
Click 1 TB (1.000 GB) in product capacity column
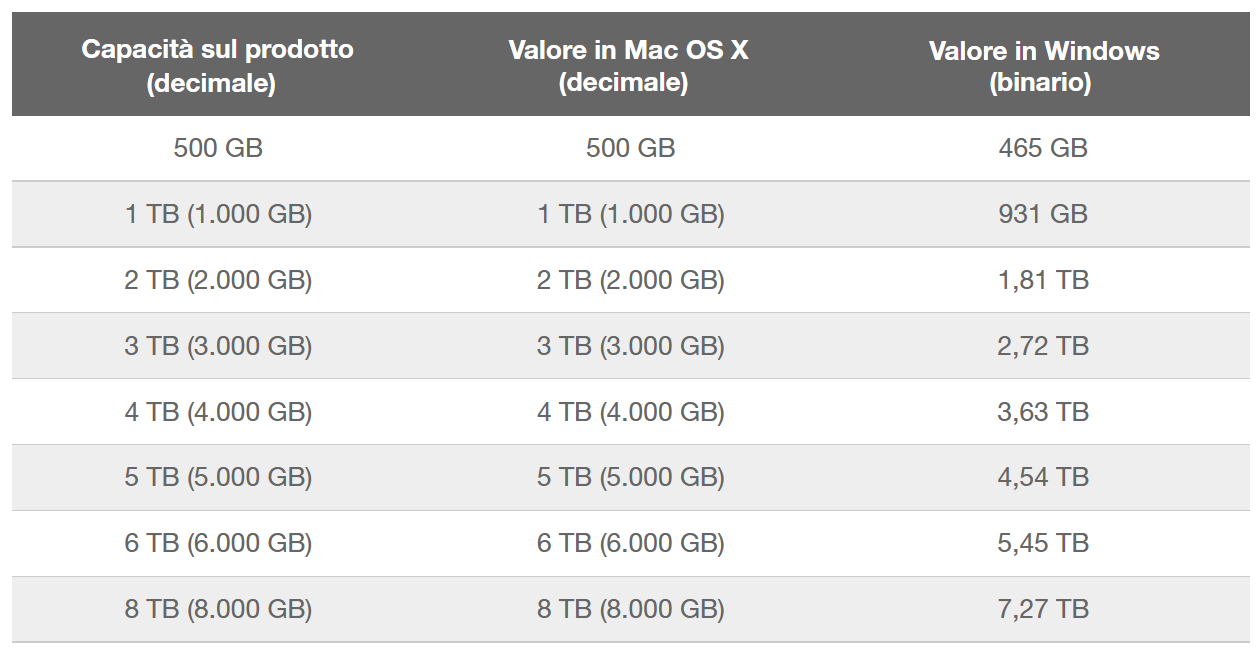point(218,214)
